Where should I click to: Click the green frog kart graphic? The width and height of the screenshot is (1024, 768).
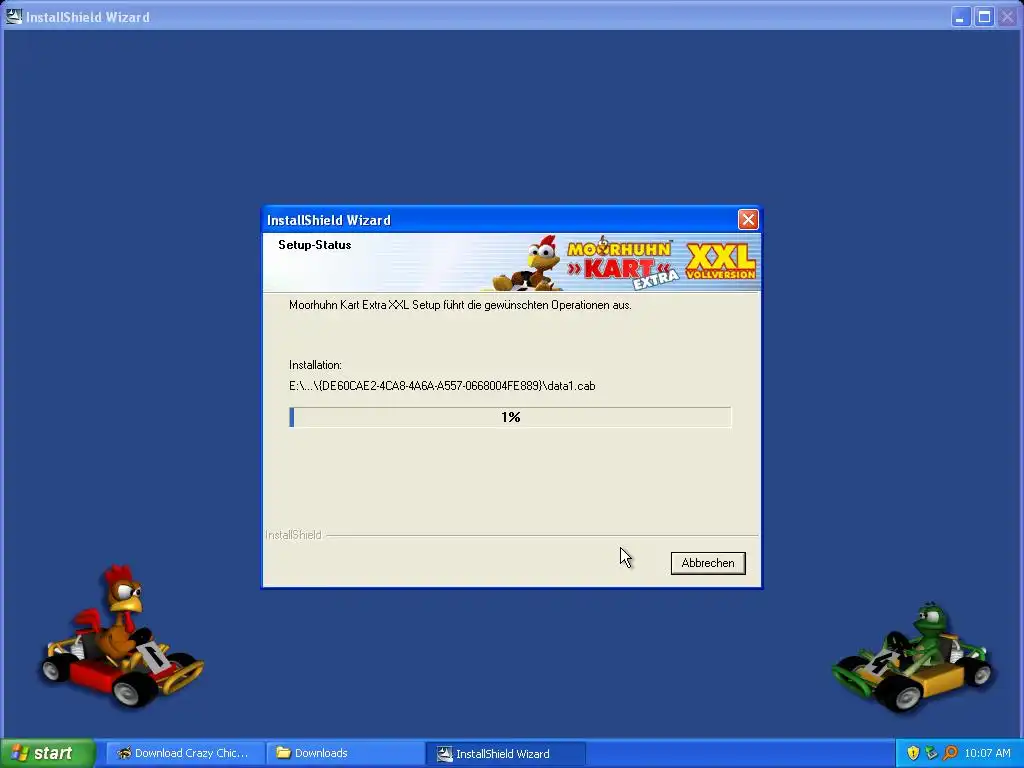click(912, 657)
